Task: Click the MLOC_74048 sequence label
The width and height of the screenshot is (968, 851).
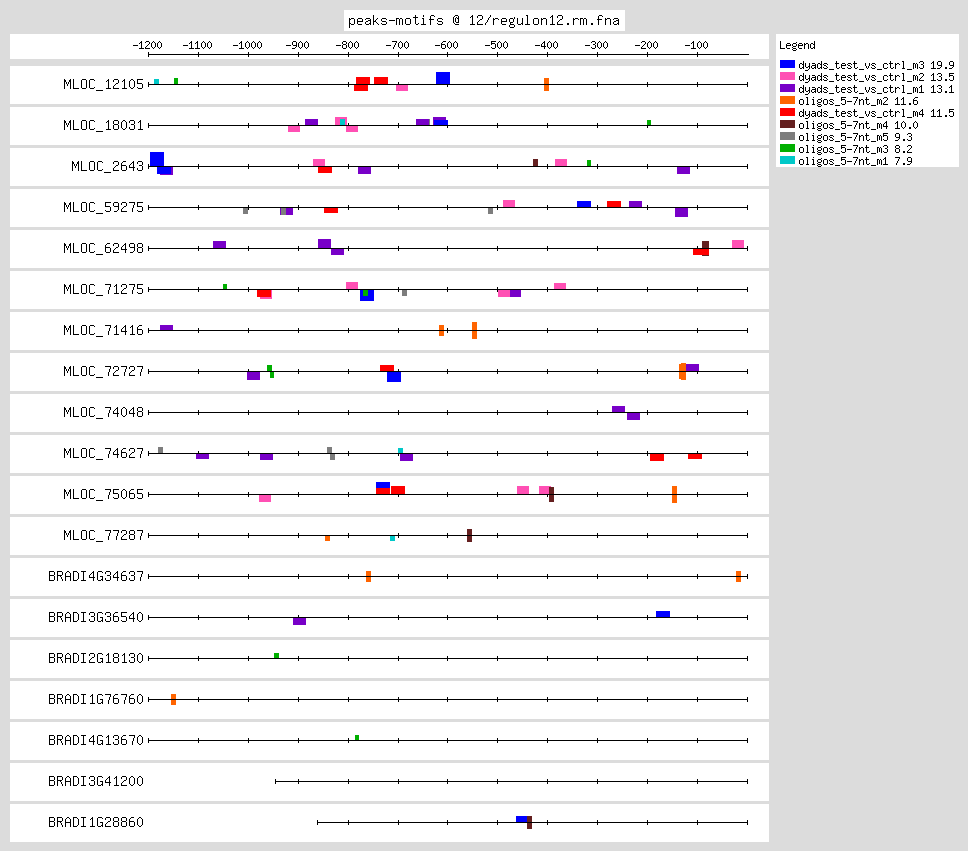Action: click(103, 412)
